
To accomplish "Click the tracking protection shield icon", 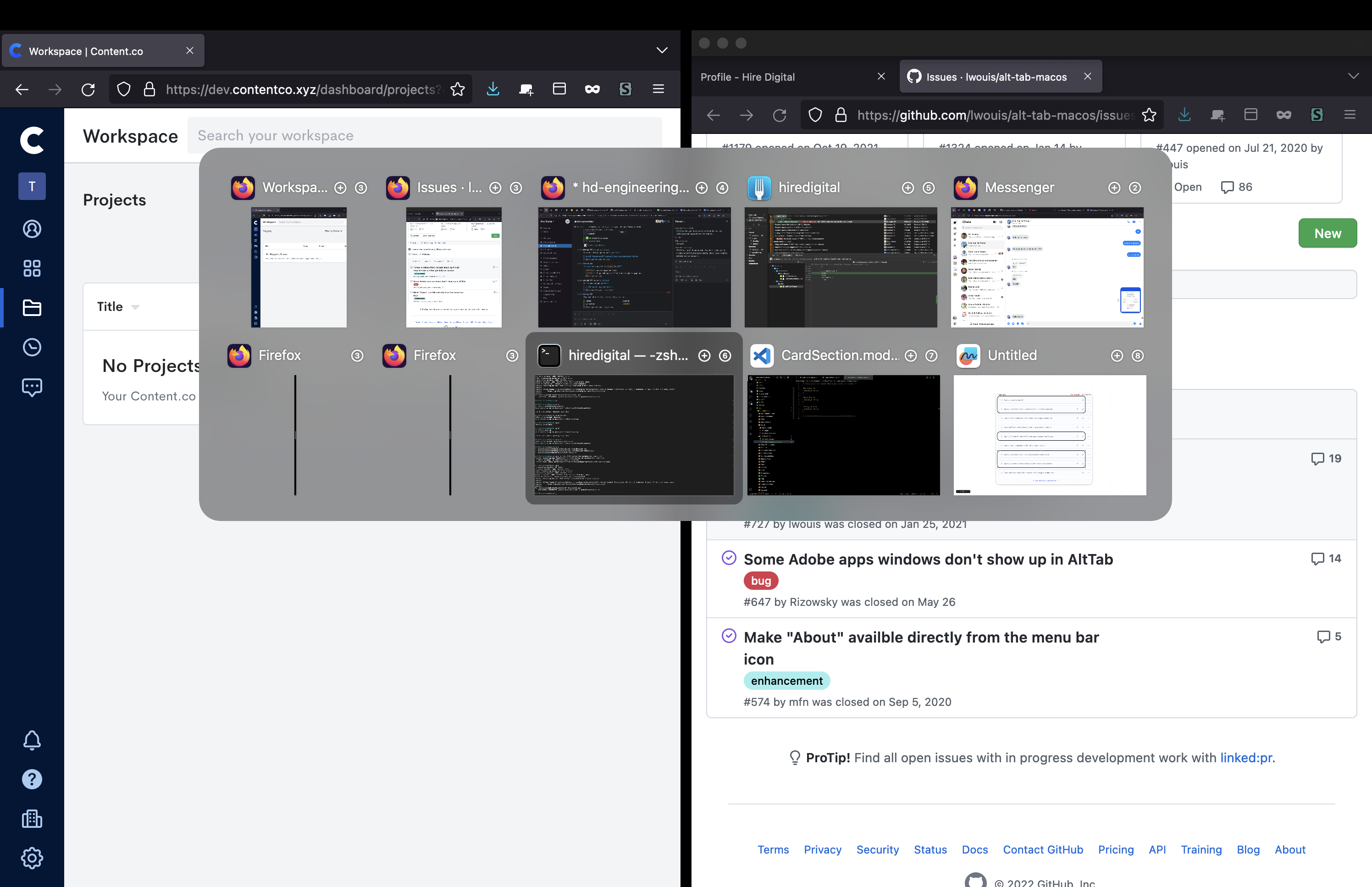I will point(123,89).
